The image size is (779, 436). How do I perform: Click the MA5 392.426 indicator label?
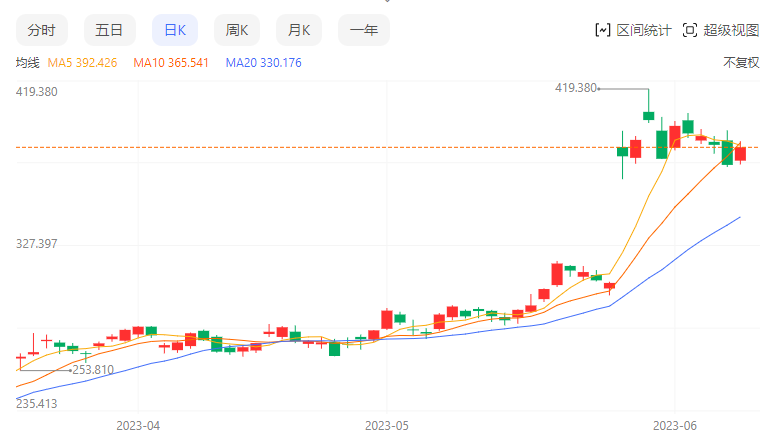pos(82,63)
